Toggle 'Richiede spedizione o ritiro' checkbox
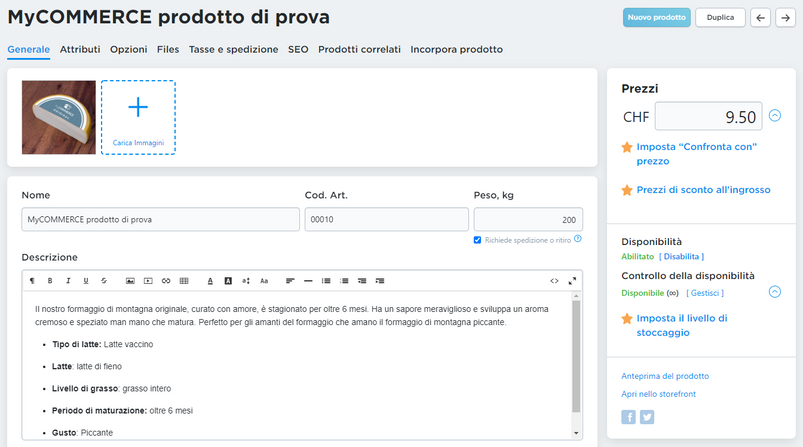The height and width of the screenshot is (447, 803). coord(477,240)
